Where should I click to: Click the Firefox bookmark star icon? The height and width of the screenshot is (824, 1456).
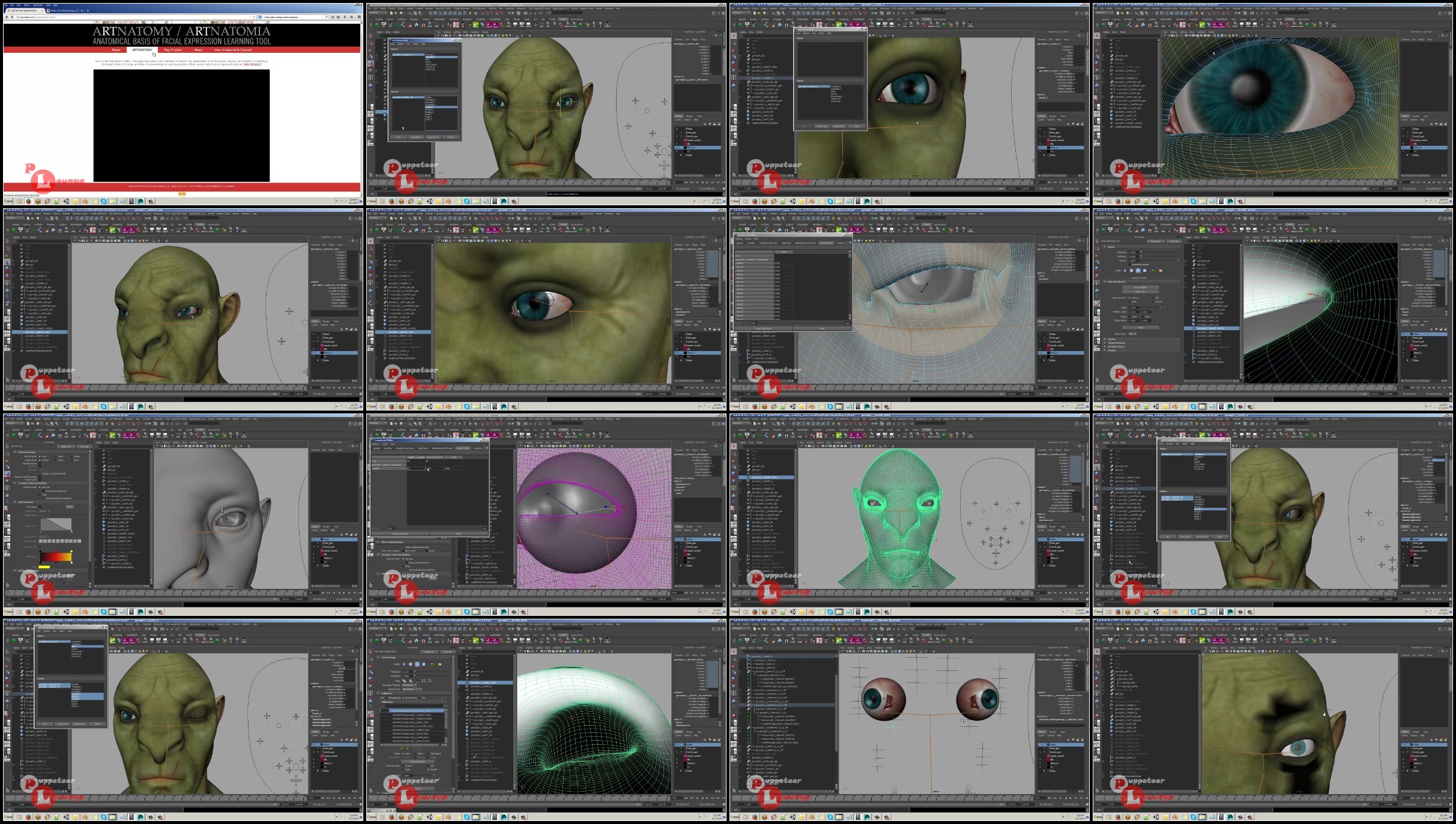[333, 17]
